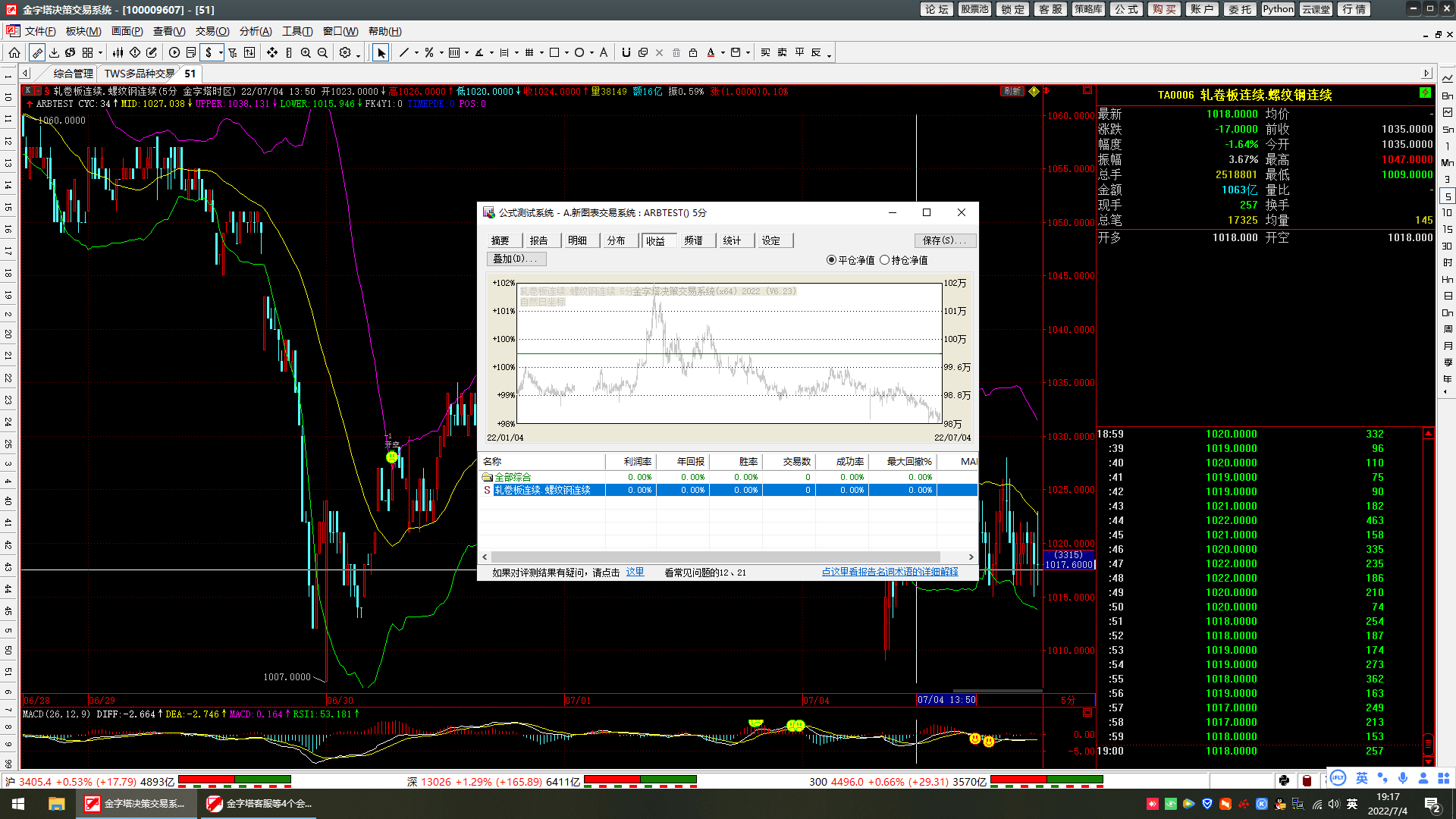This screenshot has width=1456, height=819.
Task: Click the lock icon in drawing toolbar
Action: 692,52
